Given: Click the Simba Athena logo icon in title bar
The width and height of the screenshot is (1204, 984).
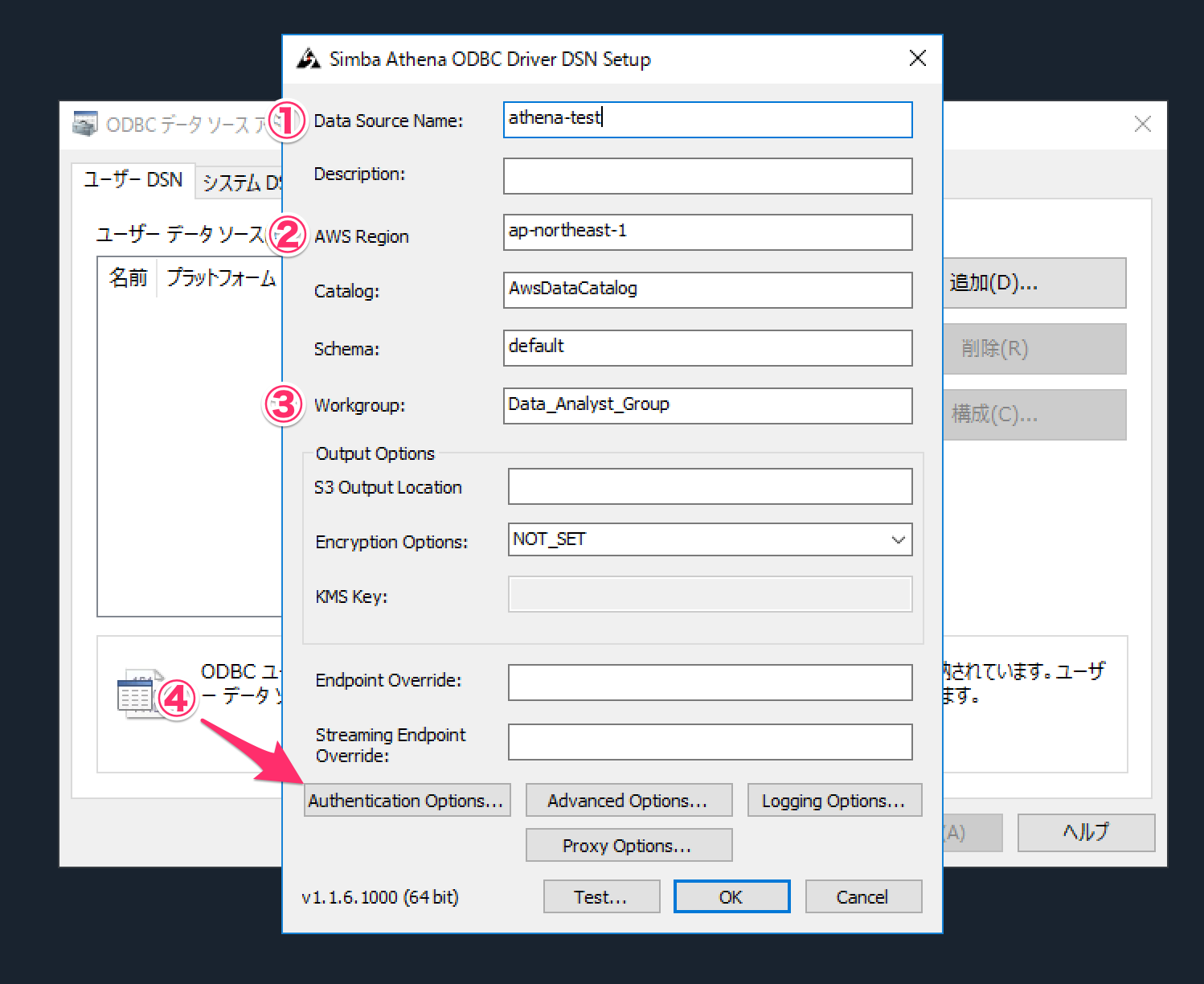Looking at the screenshot, I should click(309, 59).
